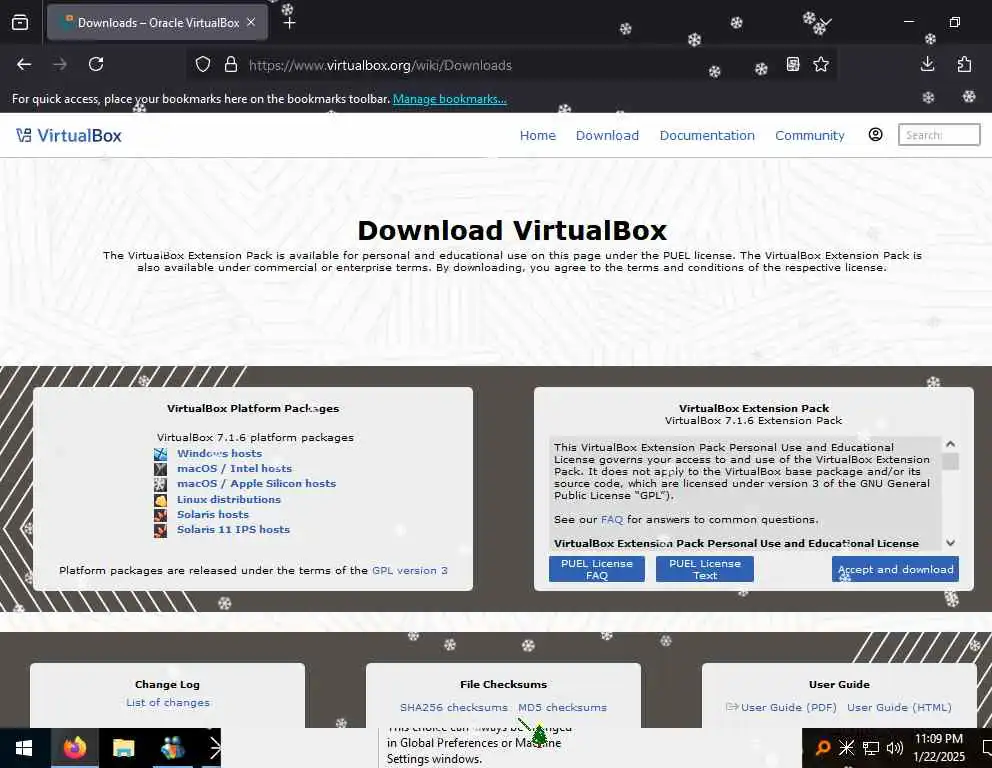992x768 pixels.
Task: Click the Accept and download button
Action: tap(895, 569)
